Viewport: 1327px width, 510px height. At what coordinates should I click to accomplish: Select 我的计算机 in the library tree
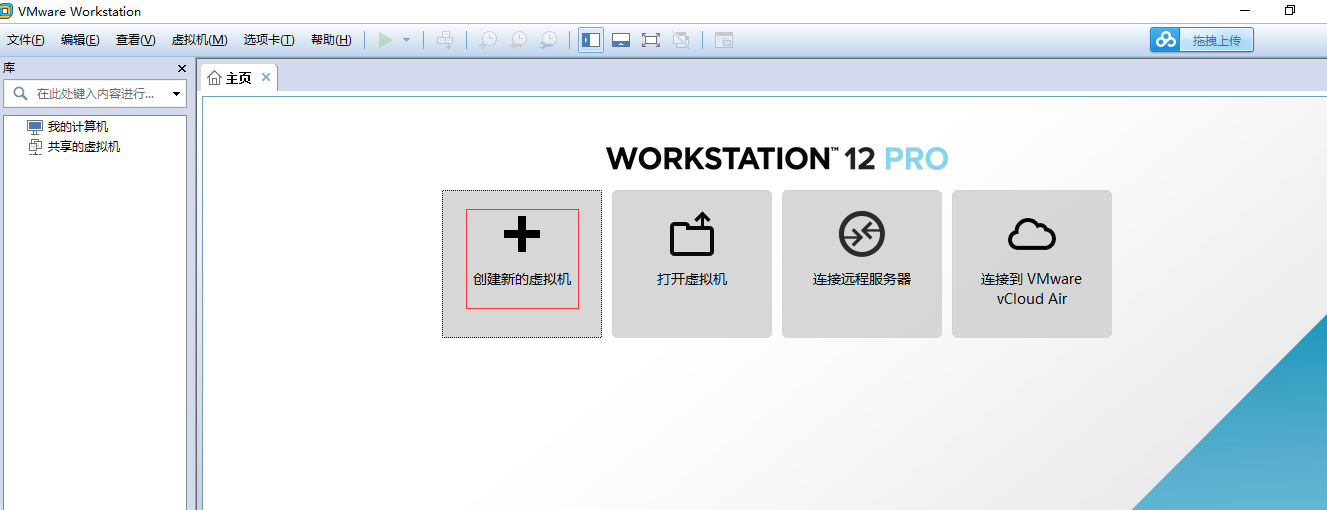(x=77, y=127)
